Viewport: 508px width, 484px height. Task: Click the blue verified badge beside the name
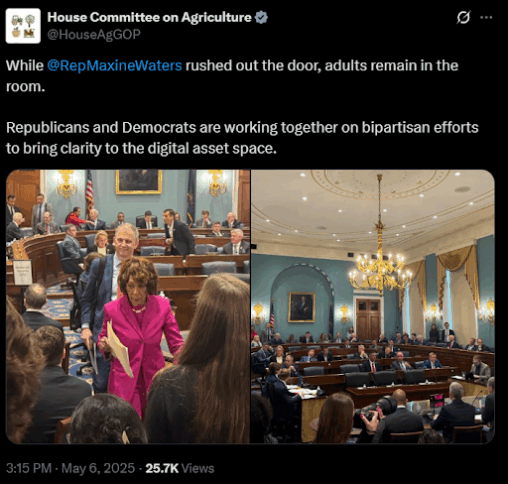pos(261,17)
